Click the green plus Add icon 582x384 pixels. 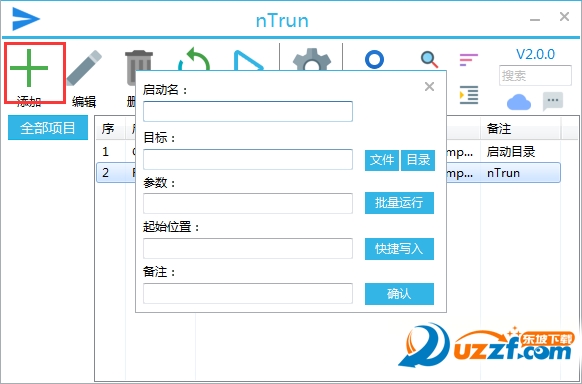pos(29,68)
